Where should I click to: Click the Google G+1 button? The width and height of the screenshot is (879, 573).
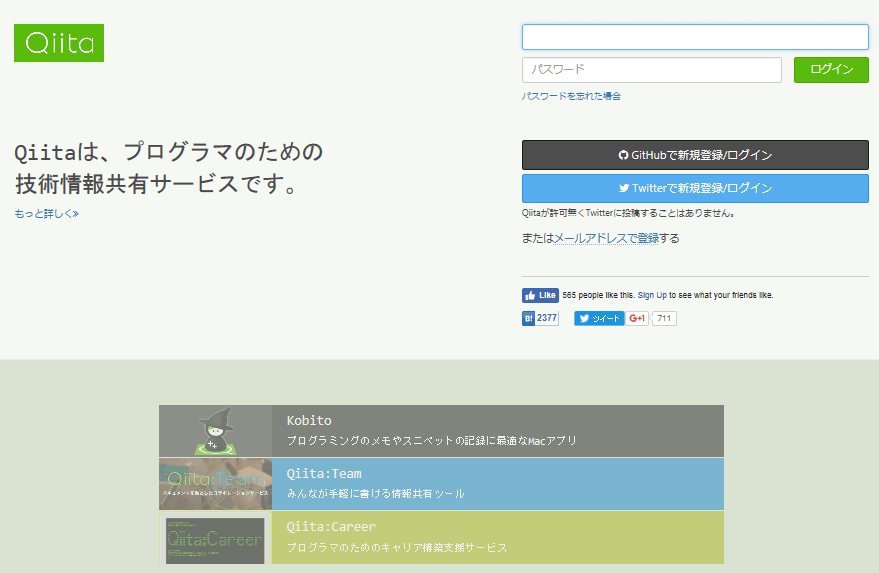(x=637, y=318)
